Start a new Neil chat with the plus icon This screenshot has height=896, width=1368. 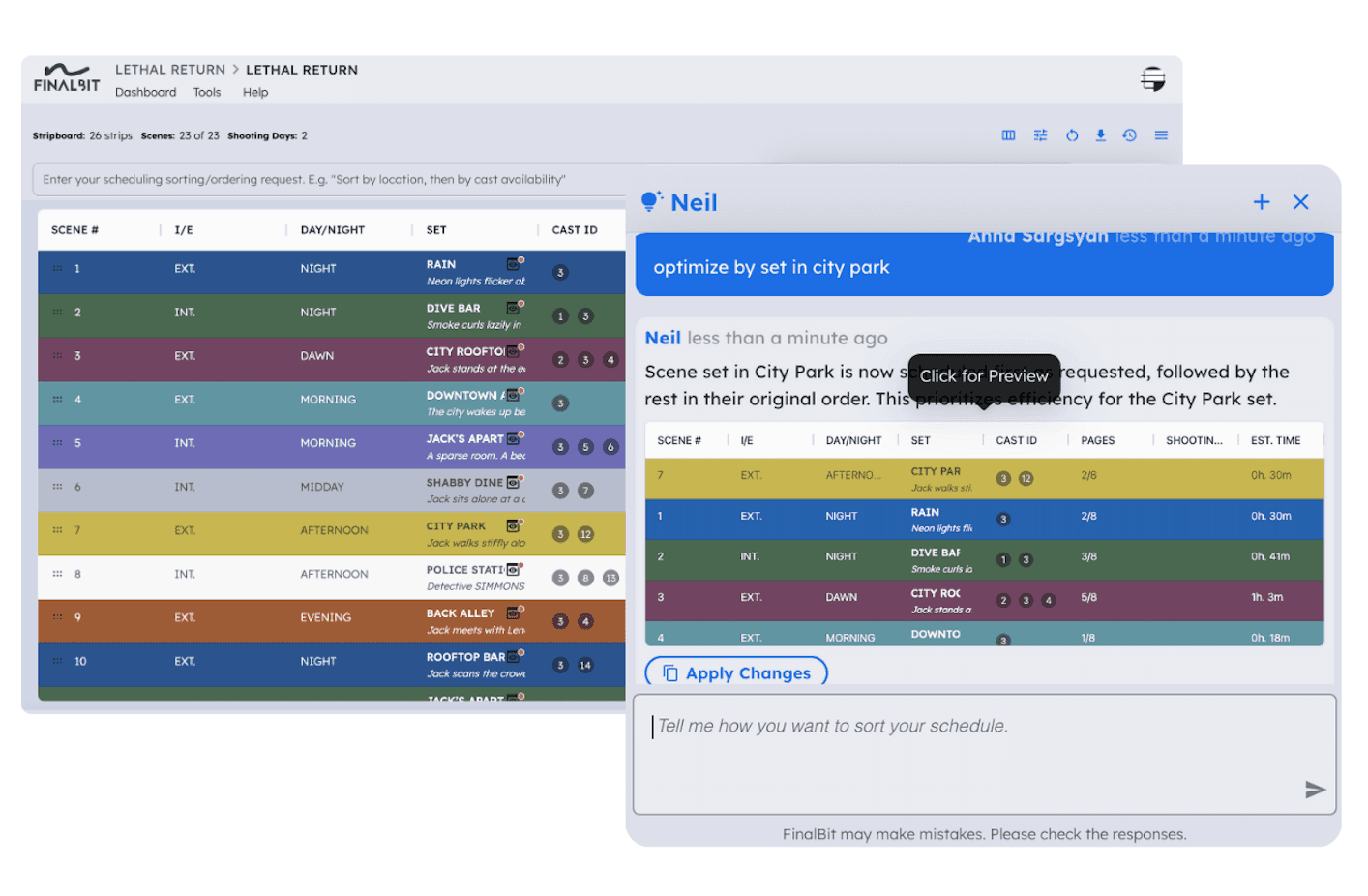[x=1262, y=202]
